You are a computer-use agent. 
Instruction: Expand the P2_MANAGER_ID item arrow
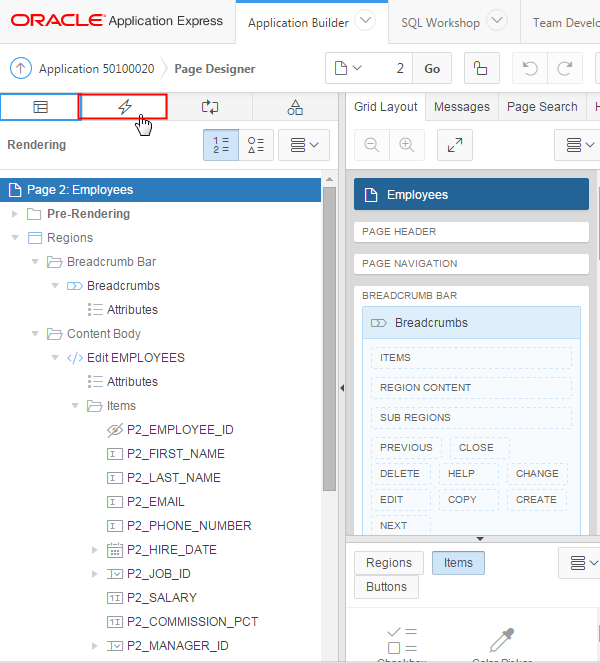point(95,646)
